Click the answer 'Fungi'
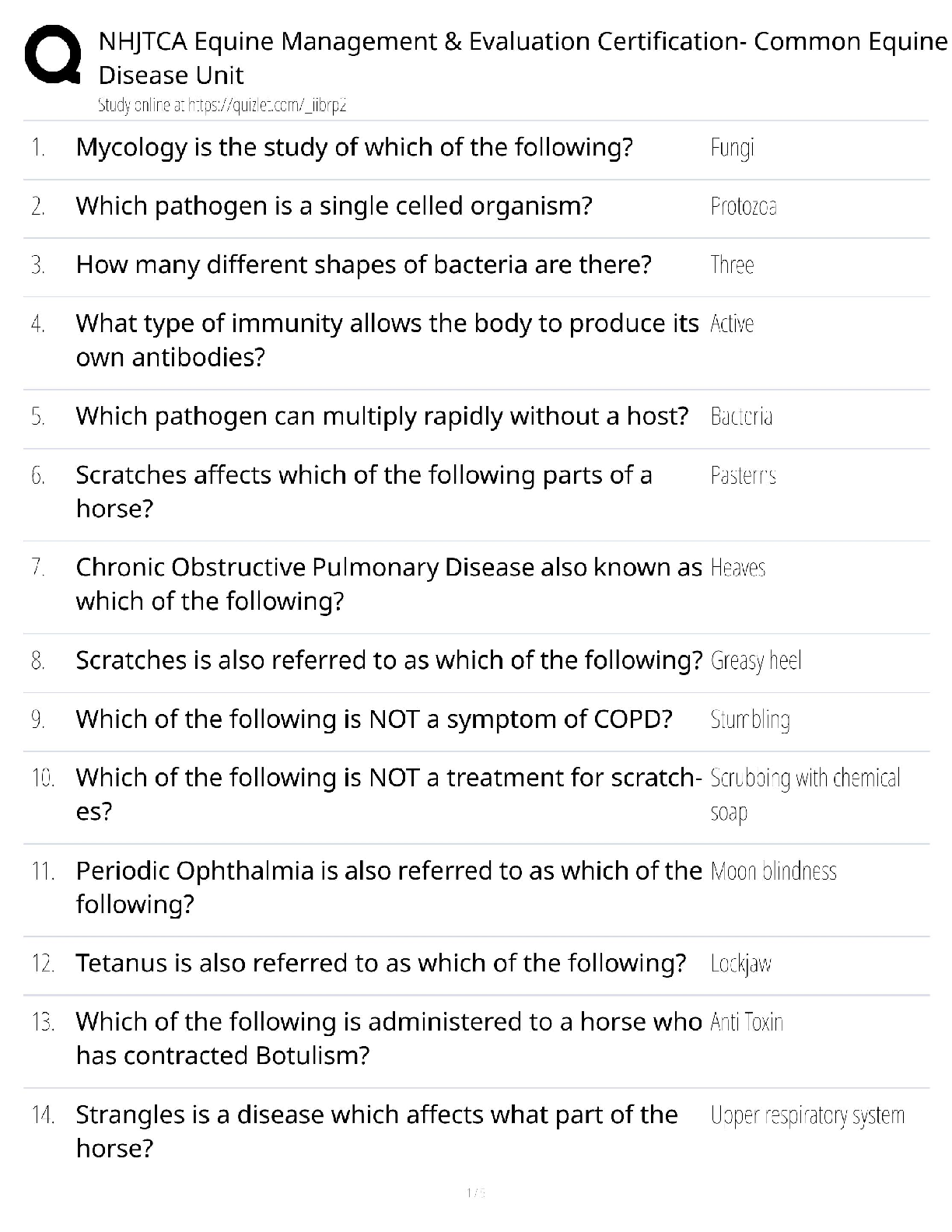The image size is (952, 1232). point(732,148)
